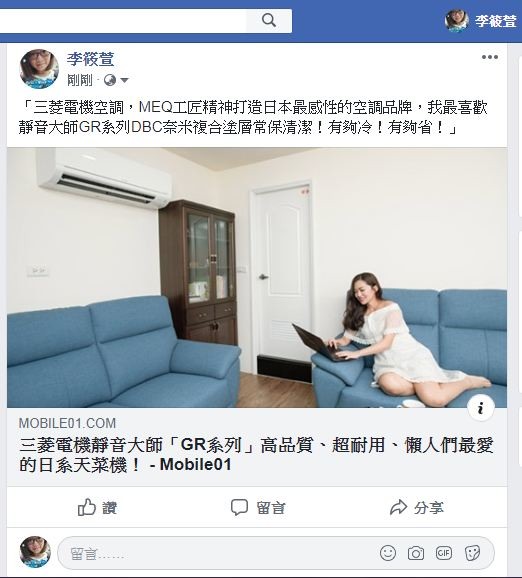This screenshot has height=578, width=522.
Task: Click the 留言 comment button
Action: (258, 507)
